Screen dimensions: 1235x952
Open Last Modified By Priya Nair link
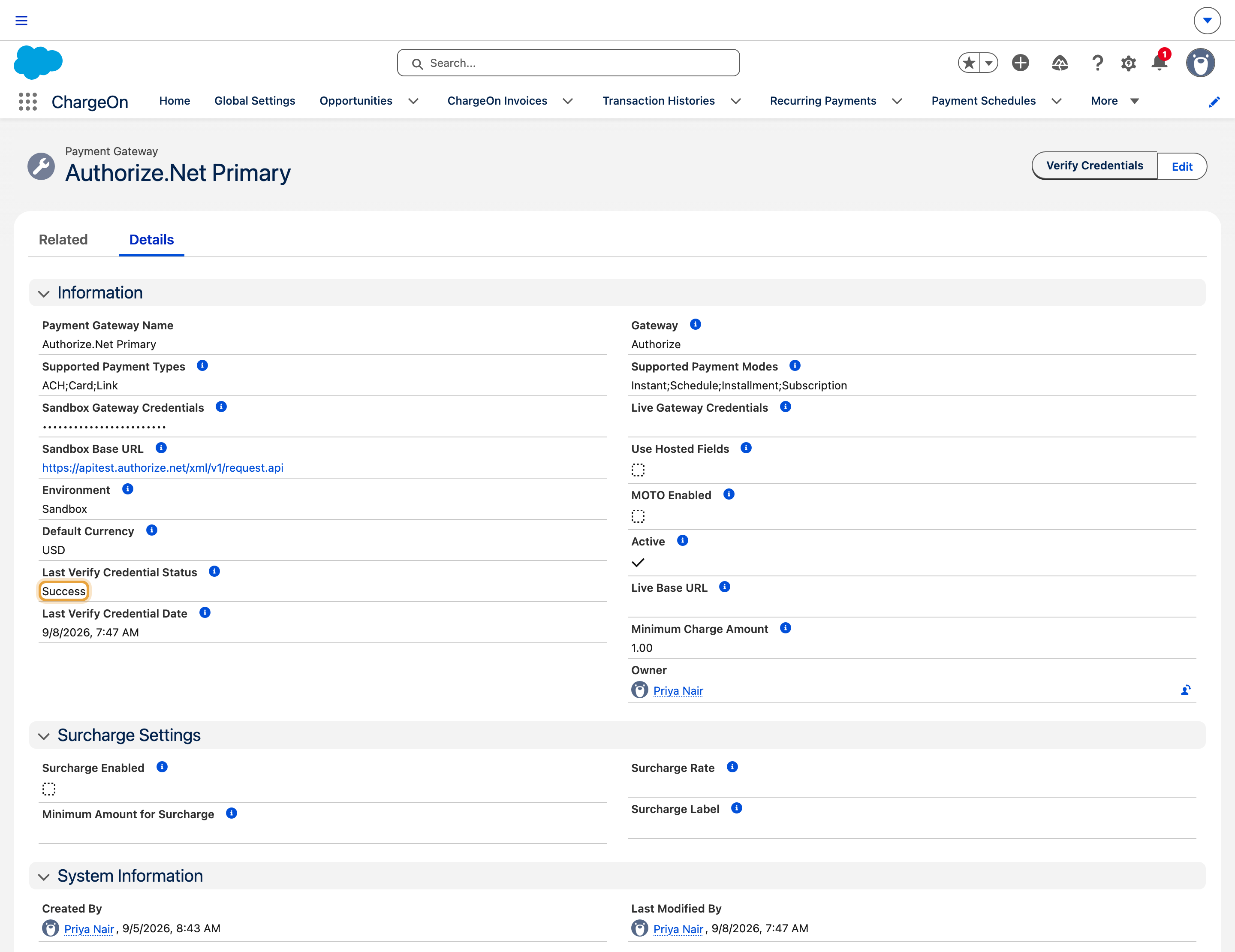point(678,928)
